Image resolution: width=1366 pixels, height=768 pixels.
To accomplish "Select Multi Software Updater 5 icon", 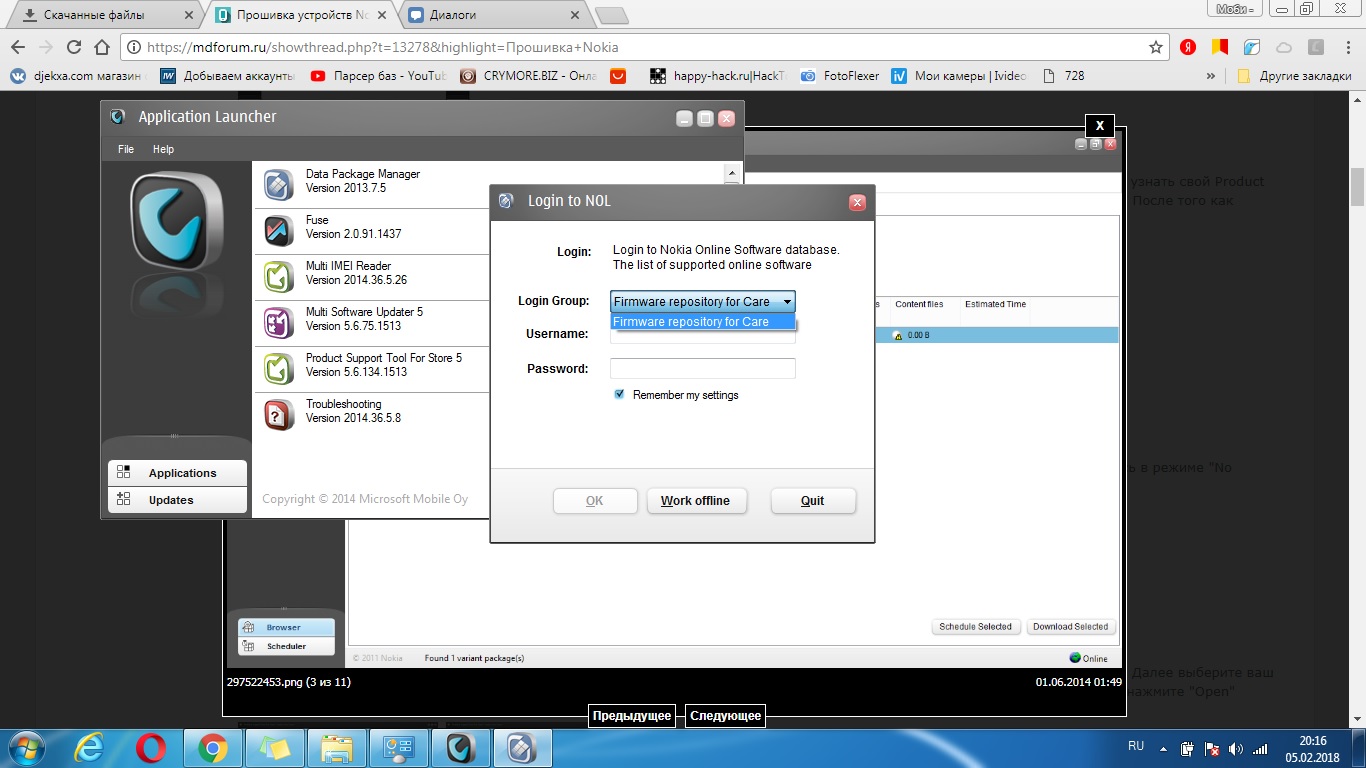I will 278,323.
